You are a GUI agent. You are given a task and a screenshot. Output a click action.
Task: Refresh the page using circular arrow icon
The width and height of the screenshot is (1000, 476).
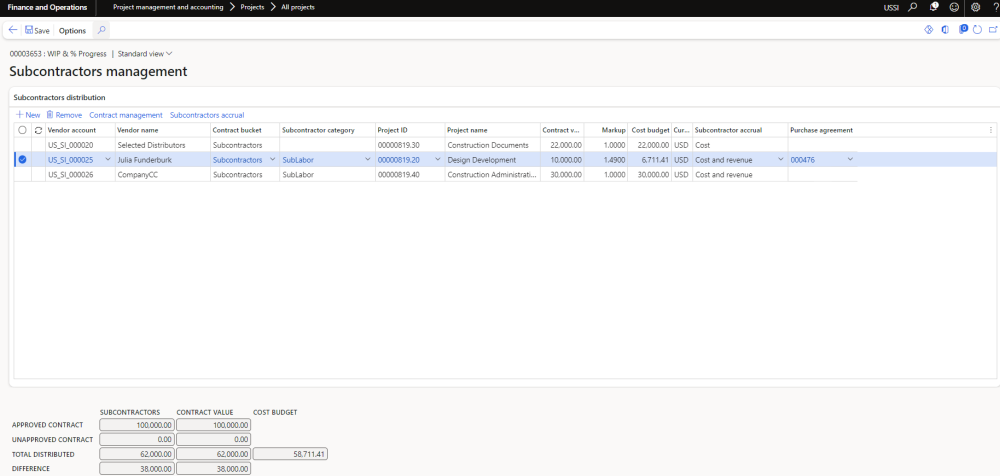coord(976,30)
